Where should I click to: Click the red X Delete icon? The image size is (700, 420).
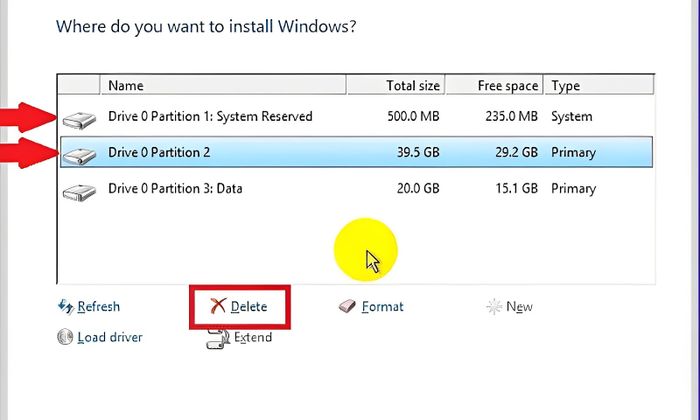(218, 306)
